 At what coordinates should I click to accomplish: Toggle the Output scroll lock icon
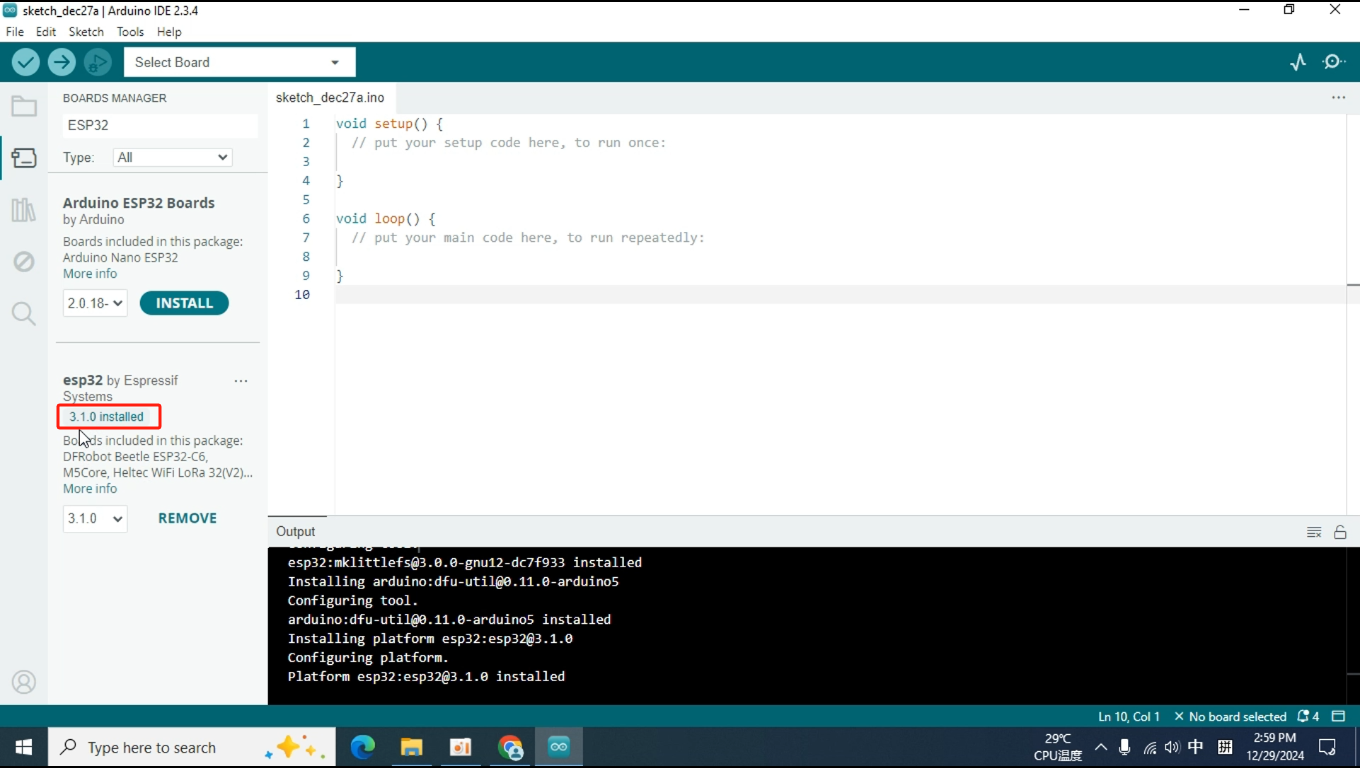(1340, 532)
